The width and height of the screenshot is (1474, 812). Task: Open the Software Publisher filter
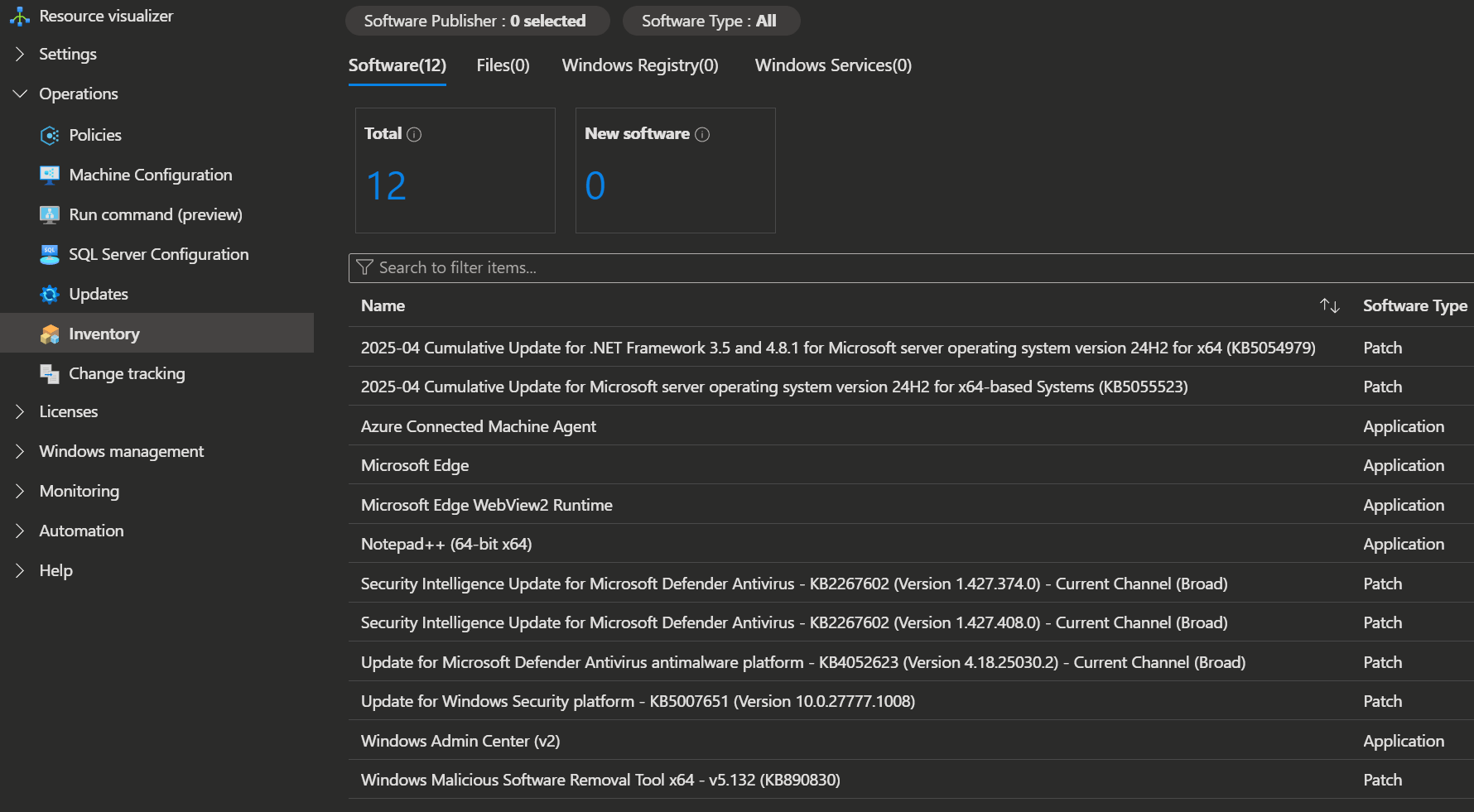tap(477, 21)
